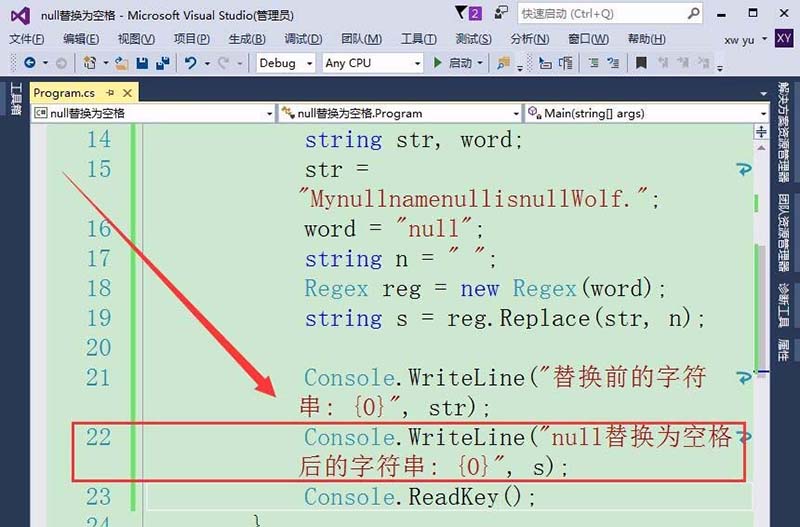
Task: Pin the Program.cs tab
Action: (x=110, y=93)
